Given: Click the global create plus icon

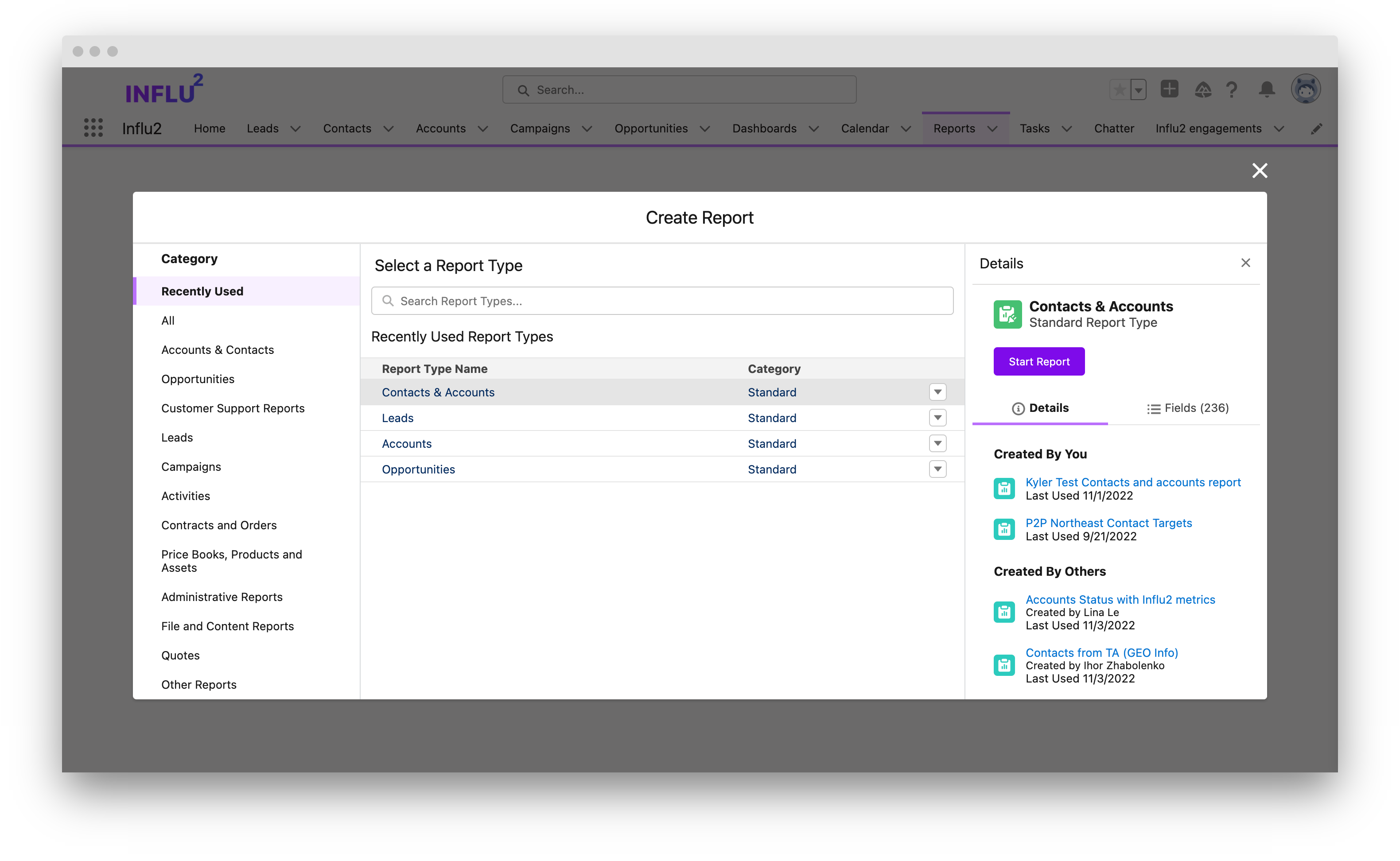Looking at the screenshot, I should pyautogui.click(x=1169, y=89).
